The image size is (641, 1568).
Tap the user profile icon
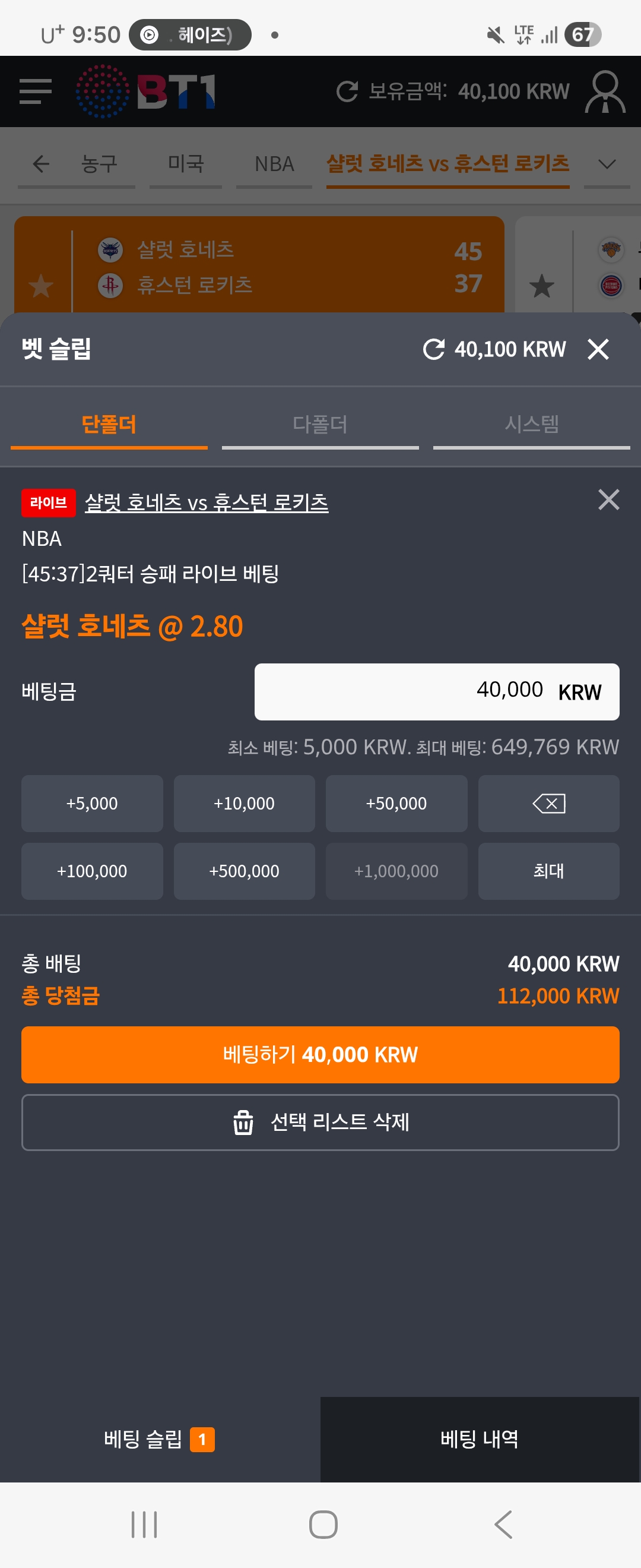pos(605,92)
